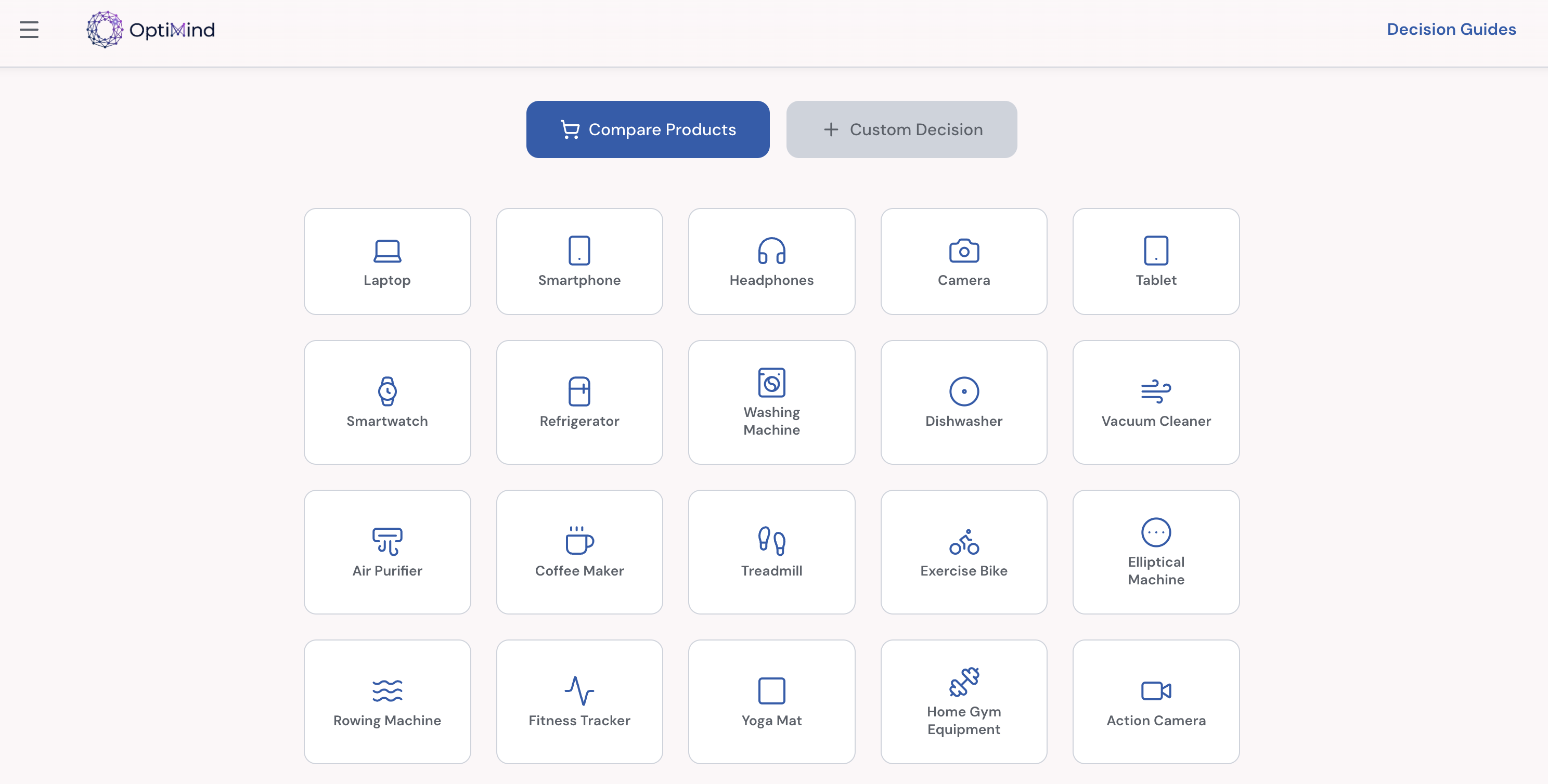Start a Custom Decision
This screenshot has width=1548, height=784.
(x=901, y=129)
